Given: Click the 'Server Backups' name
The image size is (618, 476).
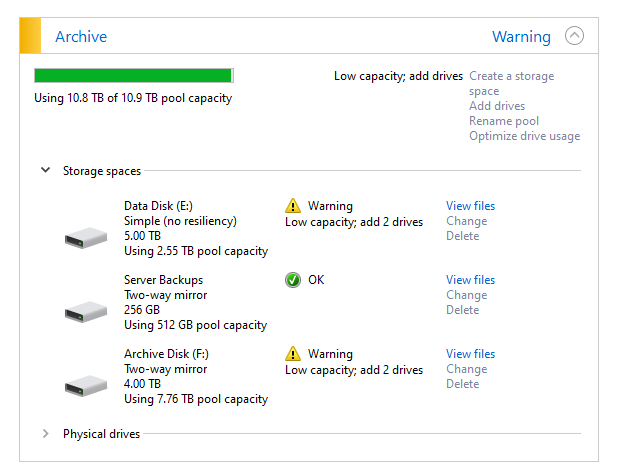Looking at the screenshot, I should click(164, 280).
